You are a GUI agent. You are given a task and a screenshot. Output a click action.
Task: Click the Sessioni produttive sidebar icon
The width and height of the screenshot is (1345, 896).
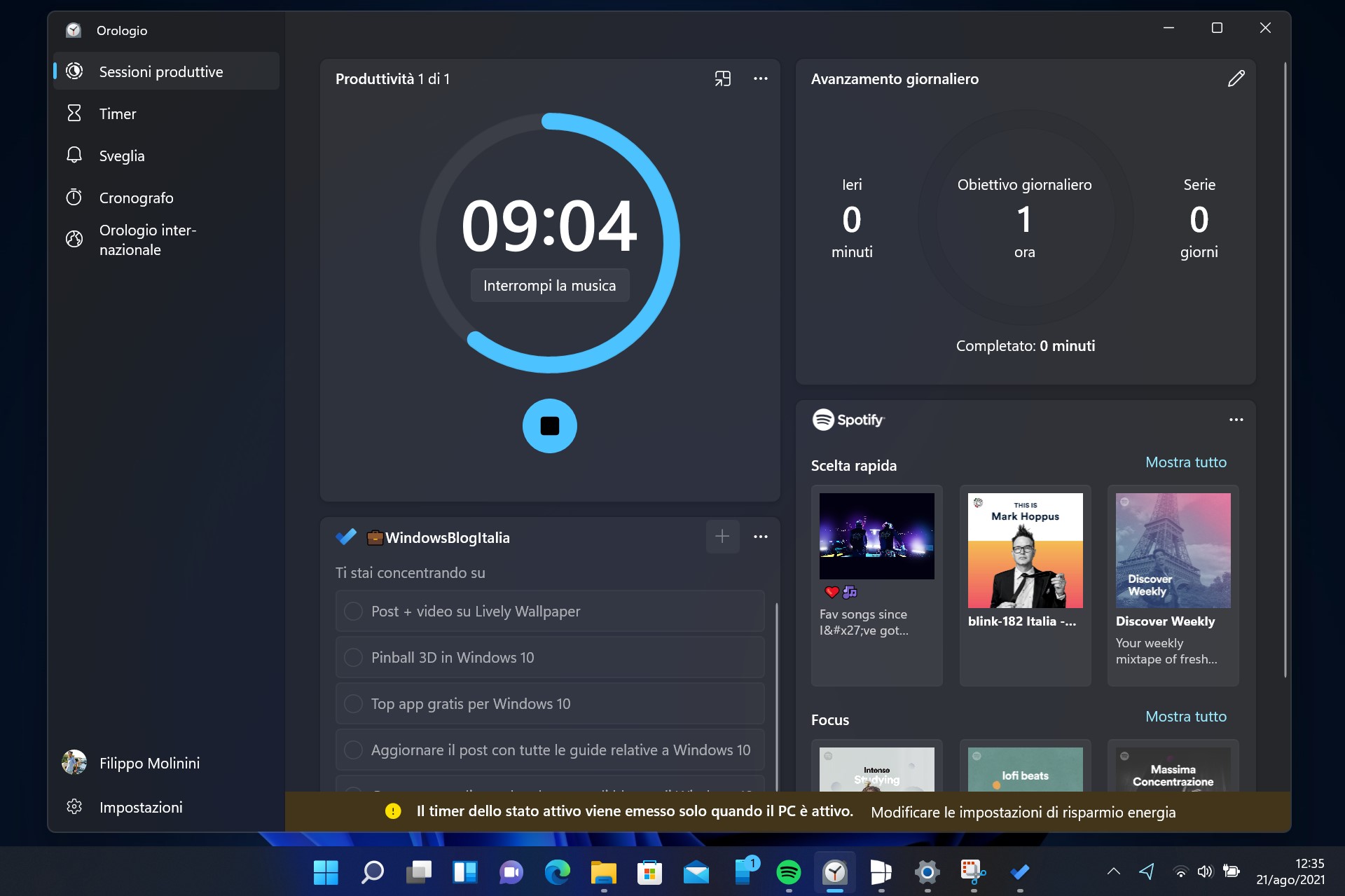click(75, 71)
